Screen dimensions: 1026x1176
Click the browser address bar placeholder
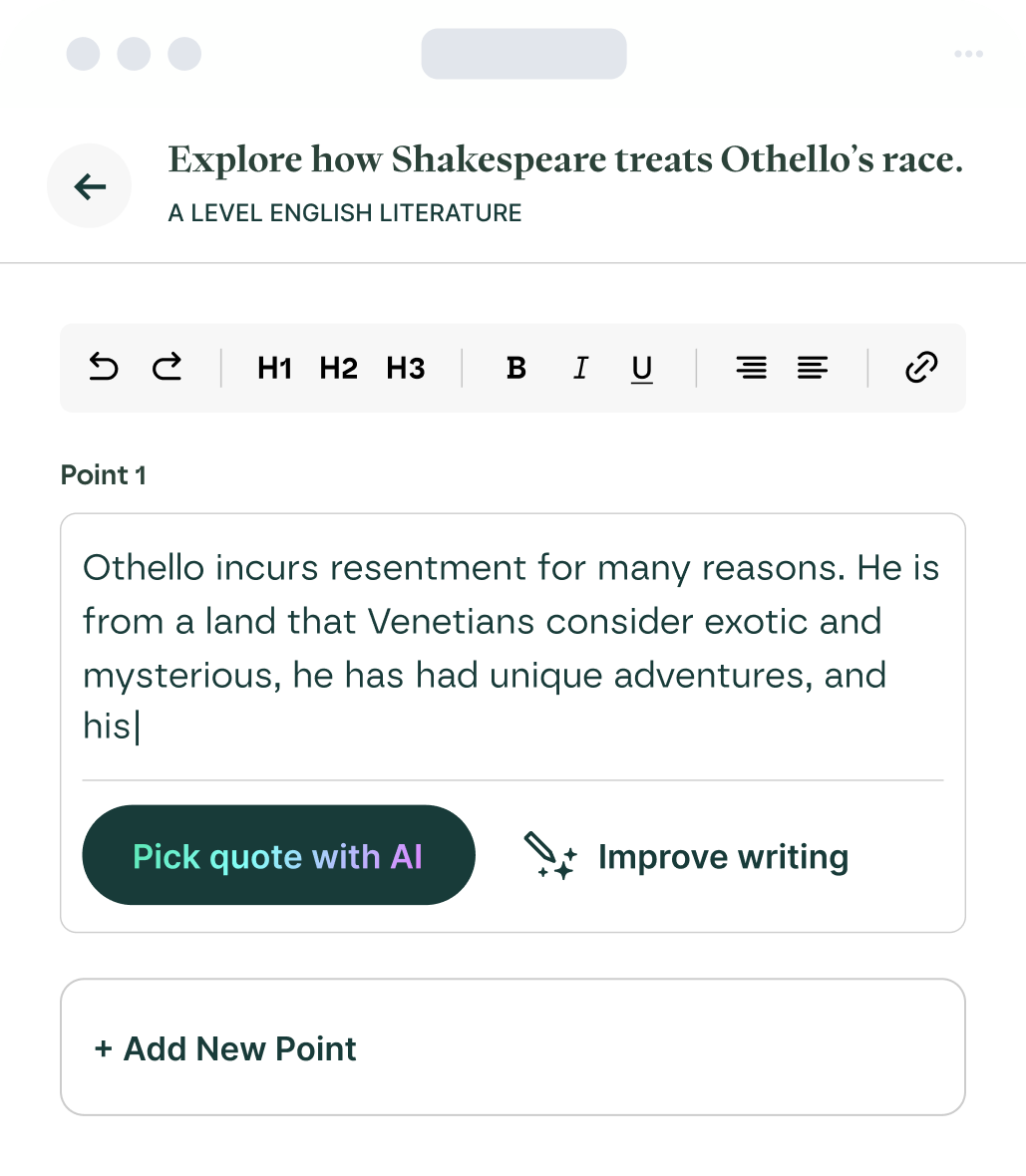523,54
